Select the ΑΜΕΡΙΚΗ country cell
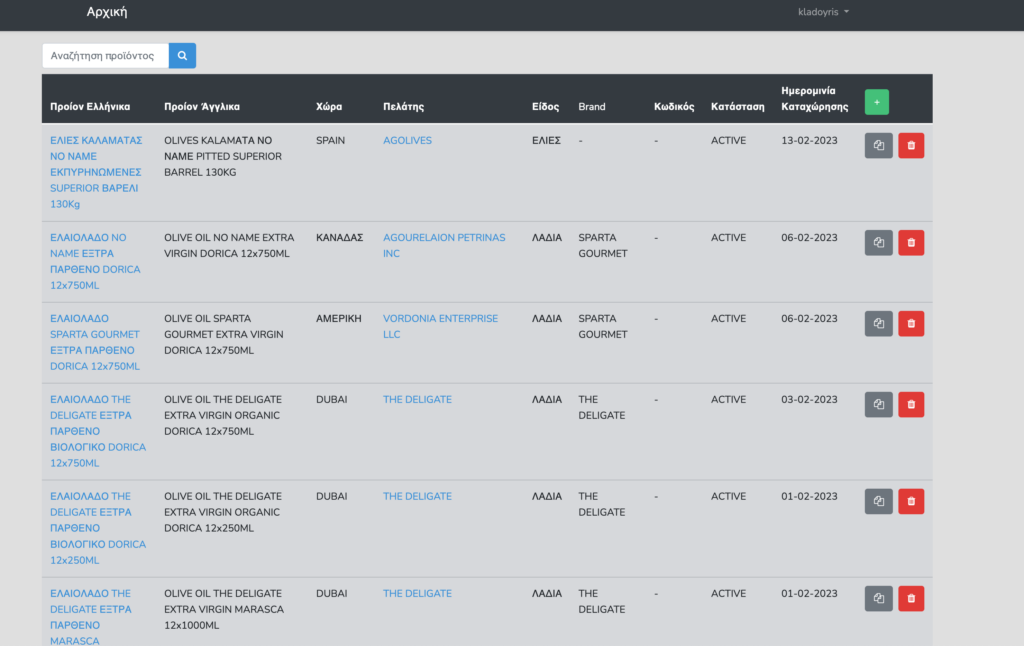The height and width of the screenshot is (646, 1024). tap(338, 319)
